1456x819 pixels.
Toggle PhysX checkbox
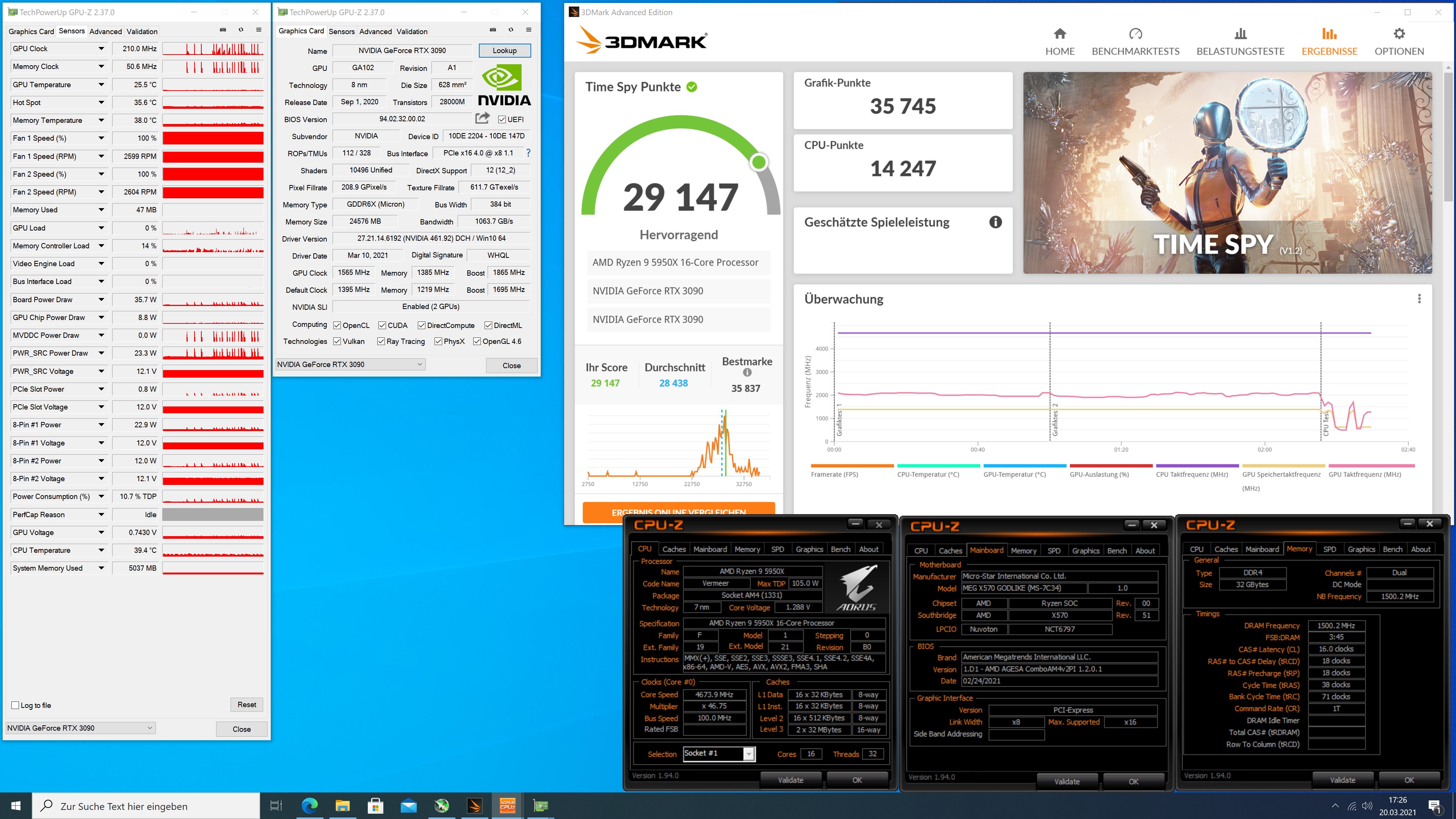(x=438, y=341)
